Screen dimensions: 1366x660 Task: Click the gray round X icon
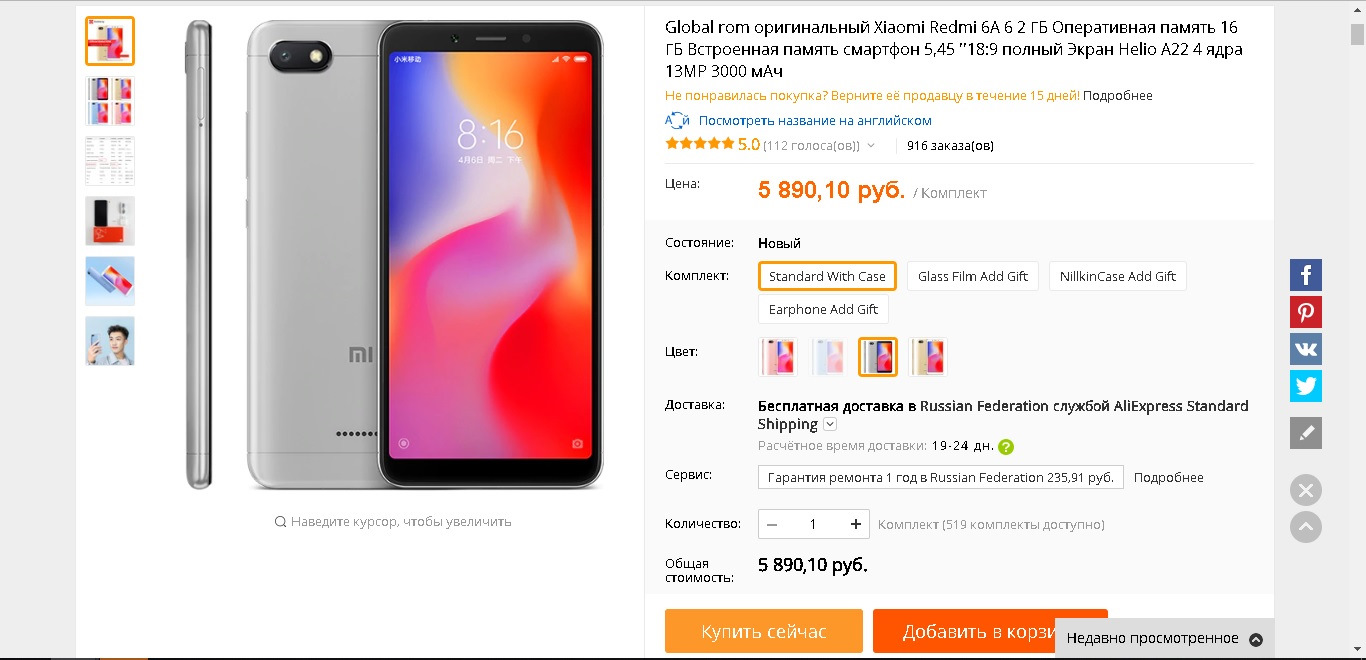[x=1306, y=491]
